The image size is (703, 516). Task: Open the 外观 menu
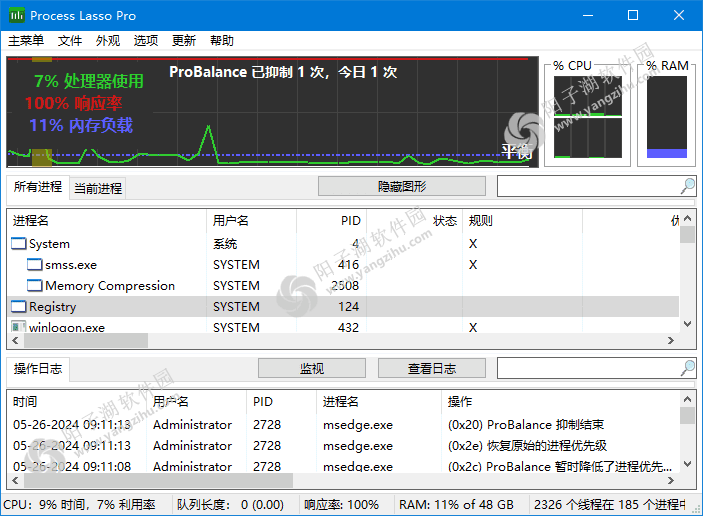[108, 41]
